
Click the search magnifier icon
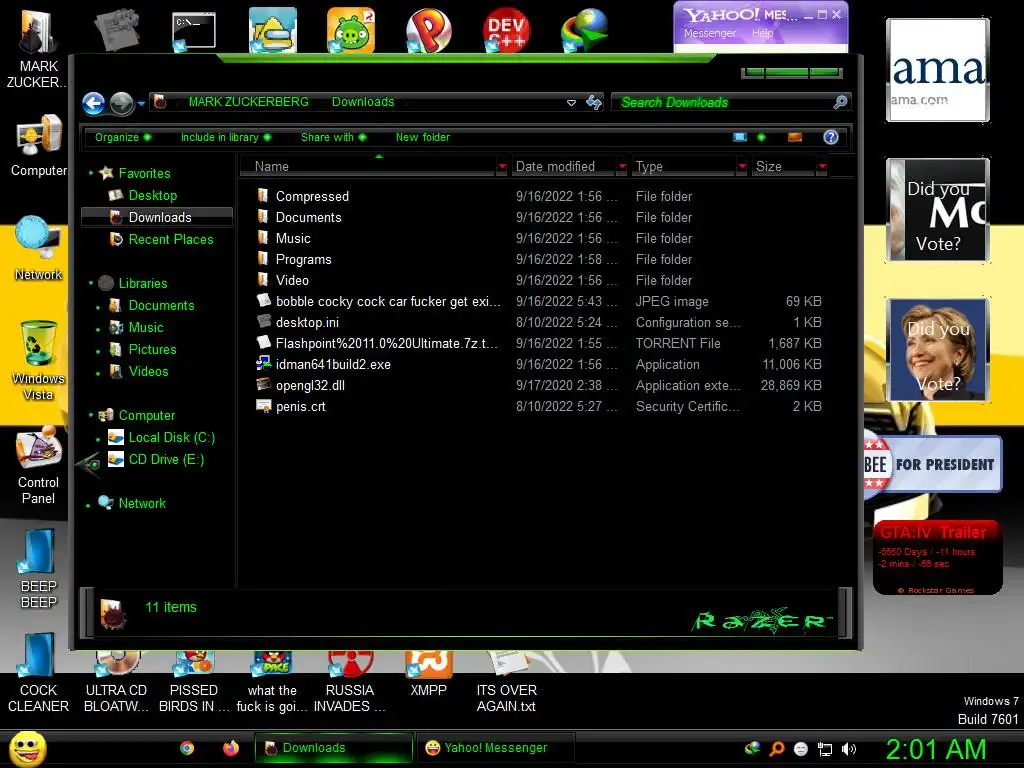pos(840,102)
